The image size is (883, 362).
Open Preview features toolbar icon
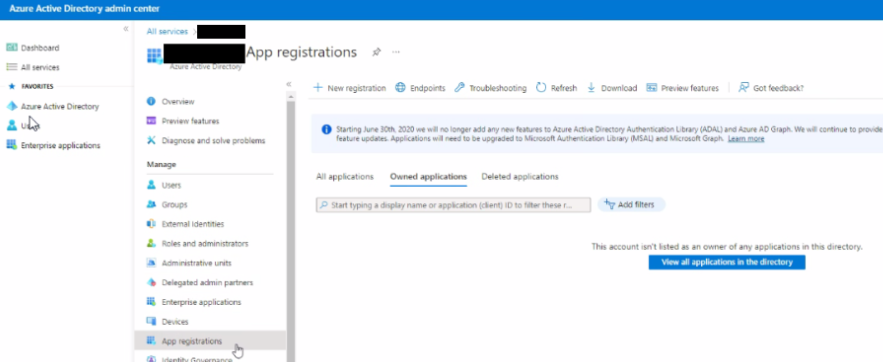pyautogui.click(x=652, y=88)
